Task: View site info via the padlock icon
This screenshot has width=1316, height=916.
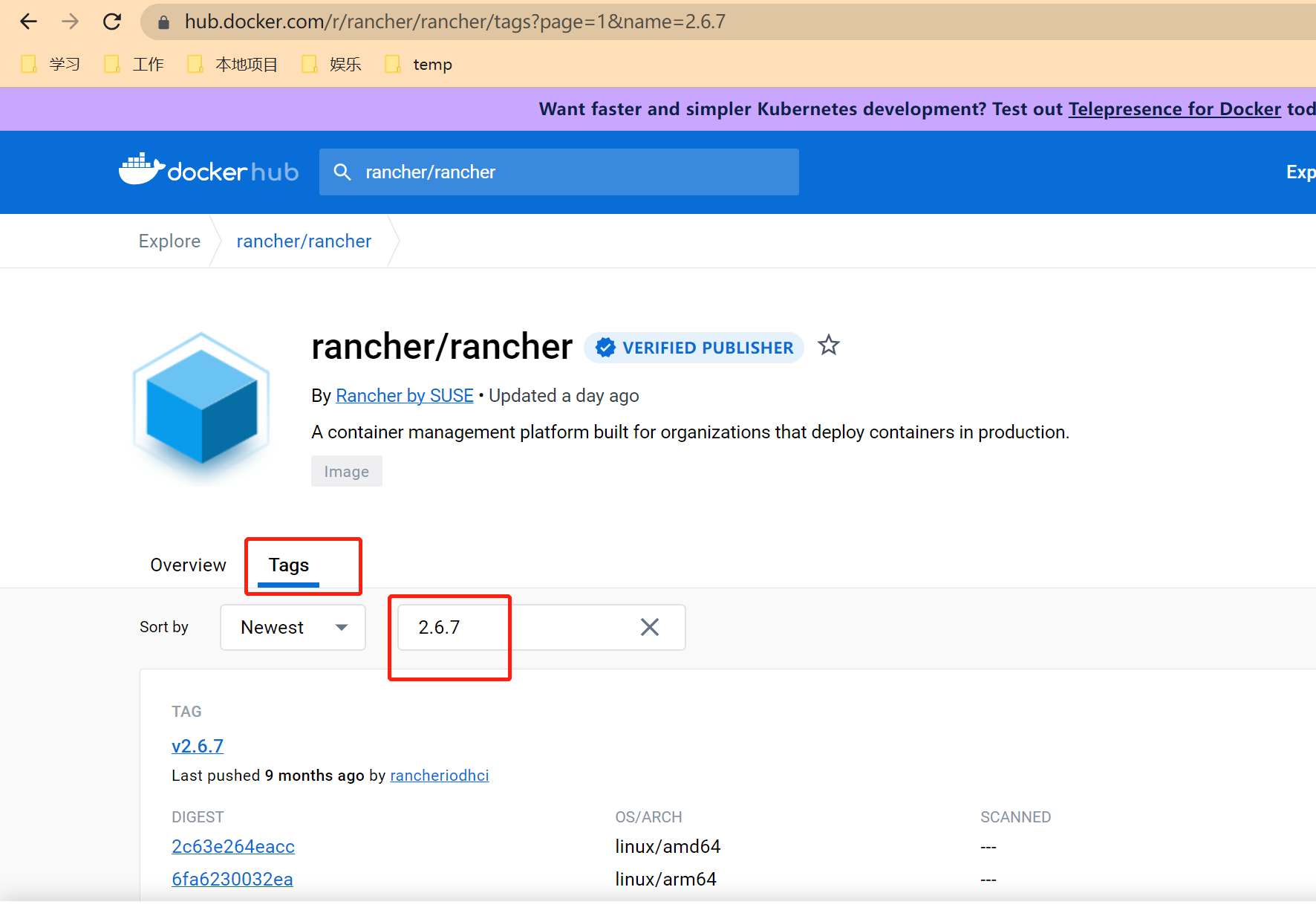Action: point(164,22)
